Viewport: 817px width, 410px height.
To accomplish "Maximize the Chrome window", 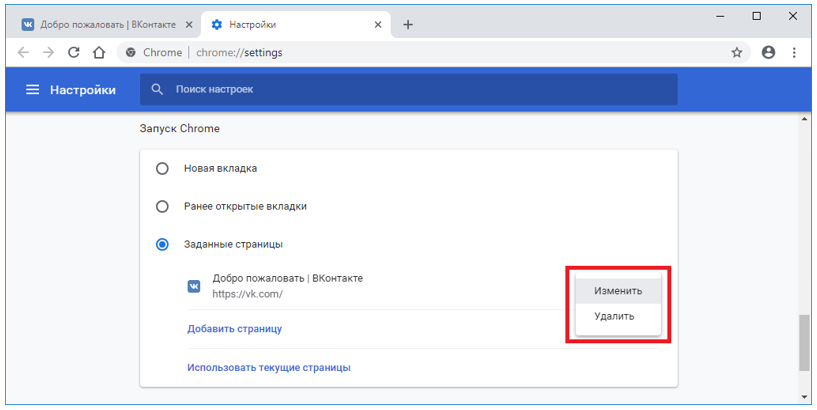I will [x=757, y=17].
